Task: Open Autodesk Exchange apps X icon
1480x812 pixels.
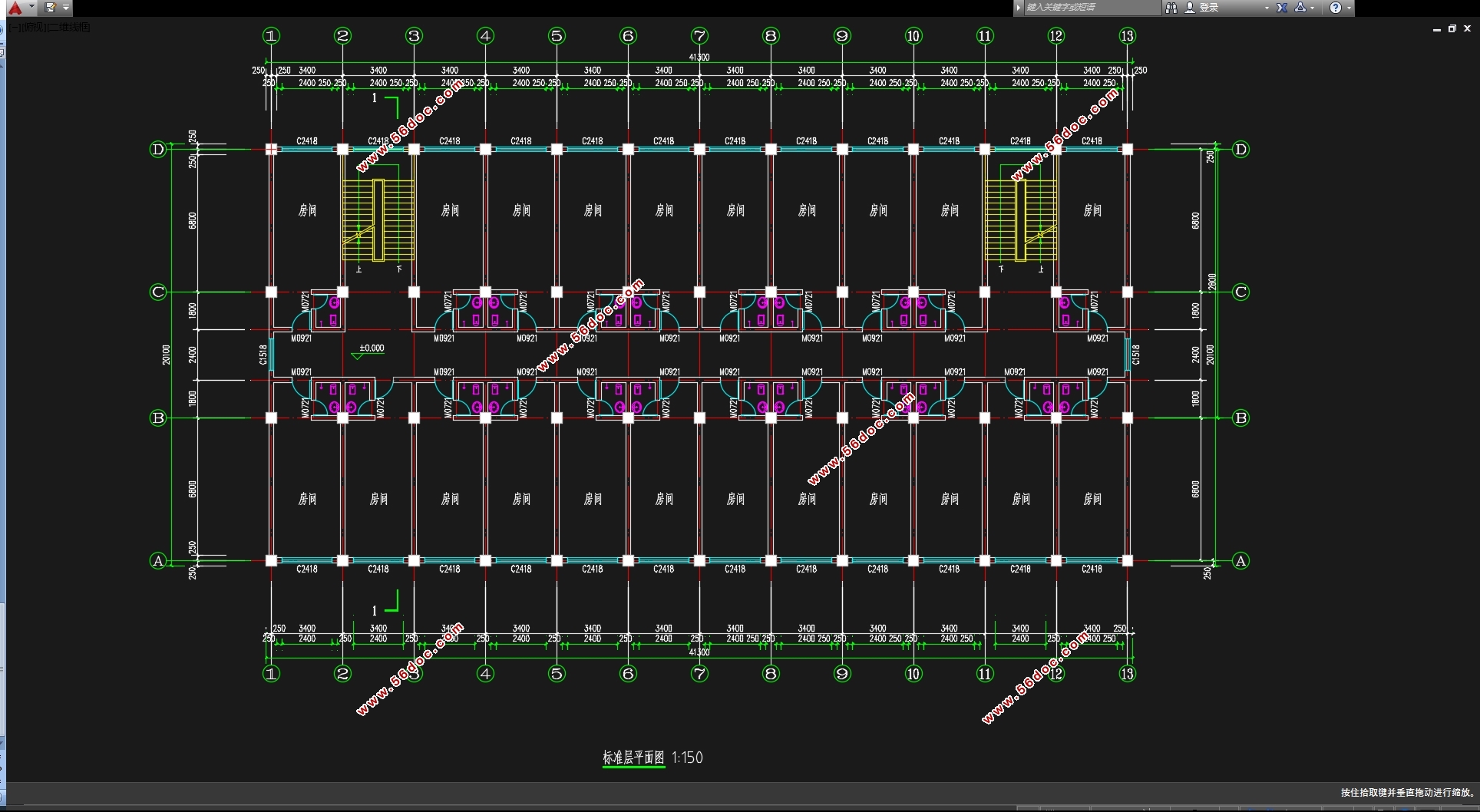Action: click(x=1281, y=8)
